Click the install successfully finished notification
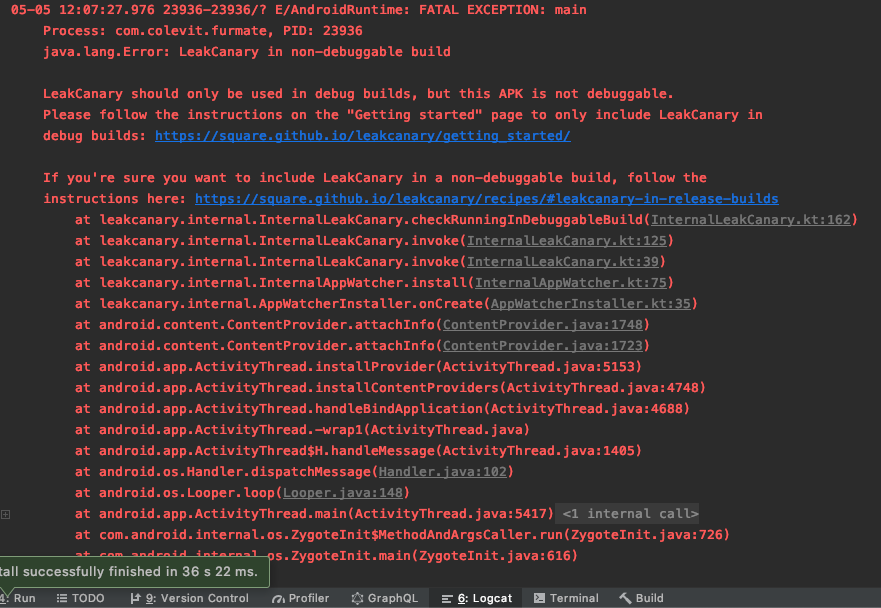 coord(134,571)
